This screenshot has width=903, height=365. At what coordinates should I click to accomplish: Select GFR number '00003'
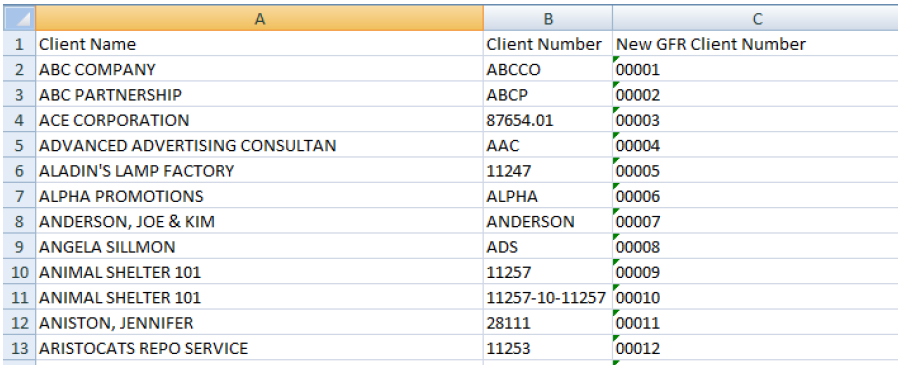757,120
